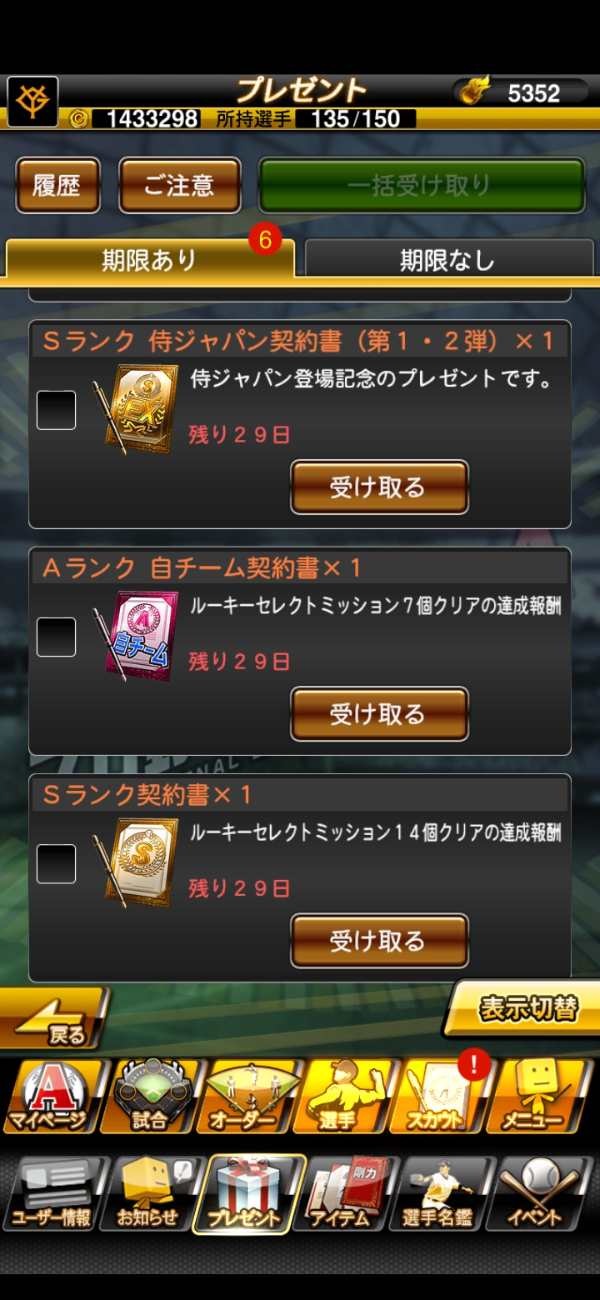Receive the Aランク 自チーム契約書 via 受け取る

[x=379, y=714]
